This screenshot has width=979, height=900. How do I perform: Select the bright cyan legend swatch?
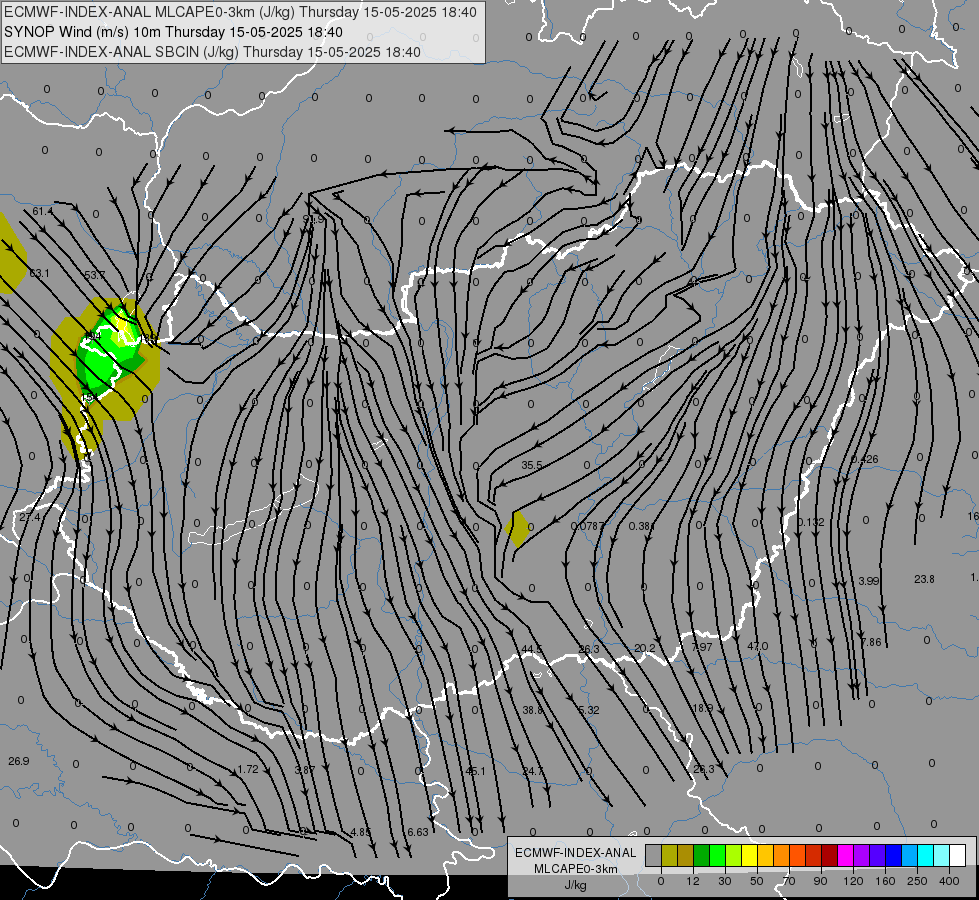926,855
